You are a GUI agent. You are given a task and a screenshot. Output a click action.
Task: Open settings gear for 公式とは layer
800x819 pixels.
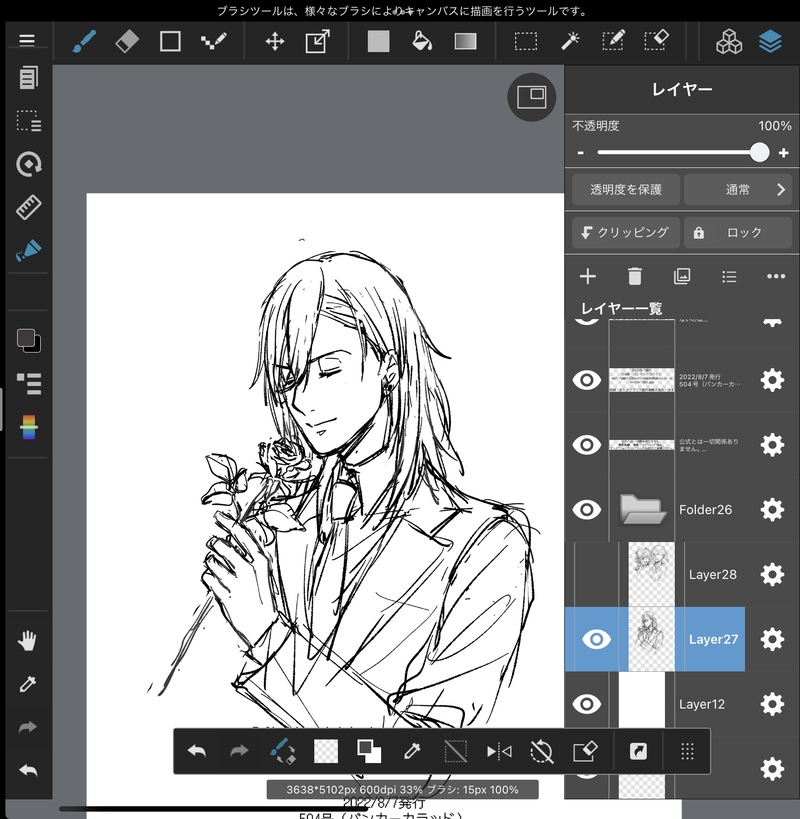click(x=772, y=445)
